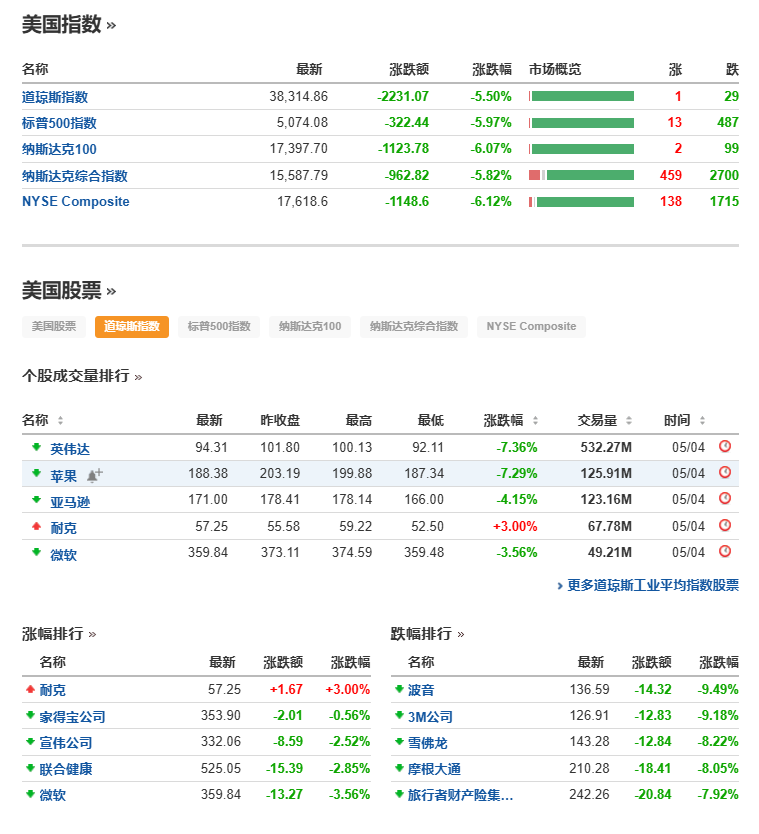
Task: Click the 时间 column header
Action: [676, 420]
